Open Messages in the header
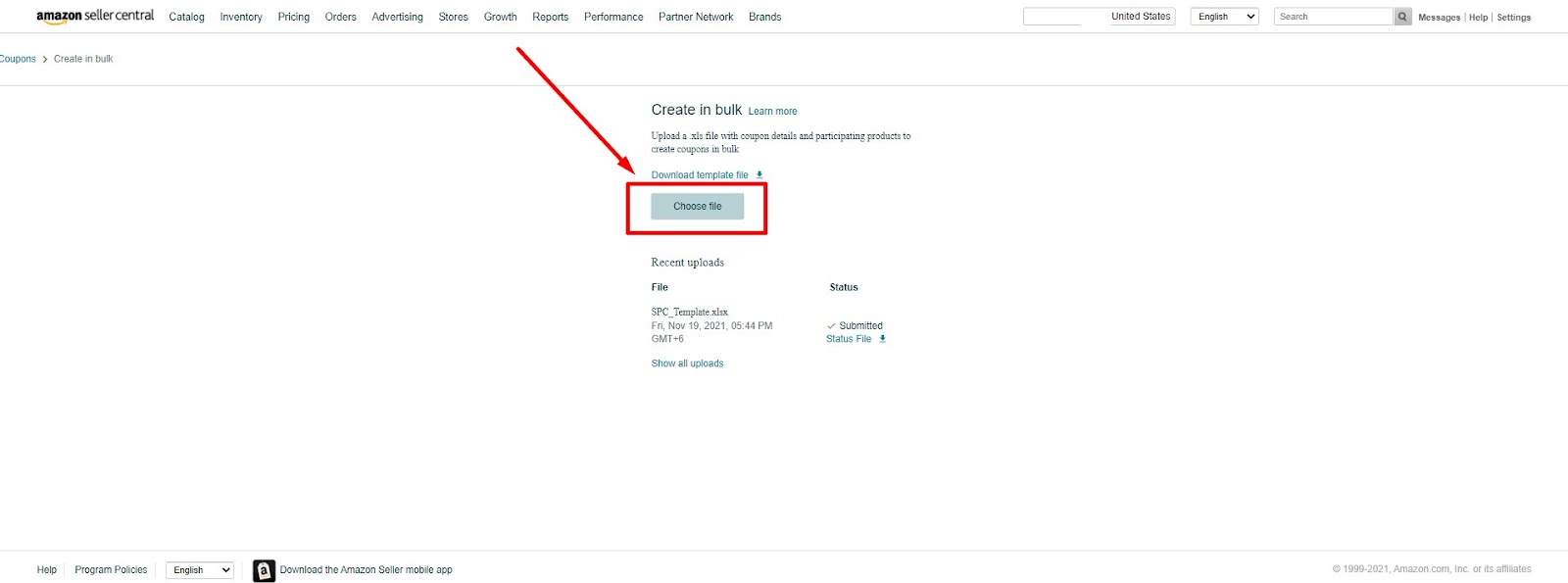This screenshot has height=583, width=1568. coord(1439,18)
